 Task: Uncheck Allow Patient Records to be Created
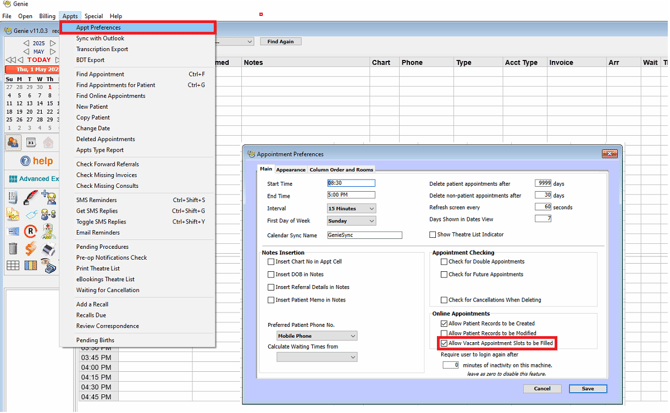[x=444, y=324]
